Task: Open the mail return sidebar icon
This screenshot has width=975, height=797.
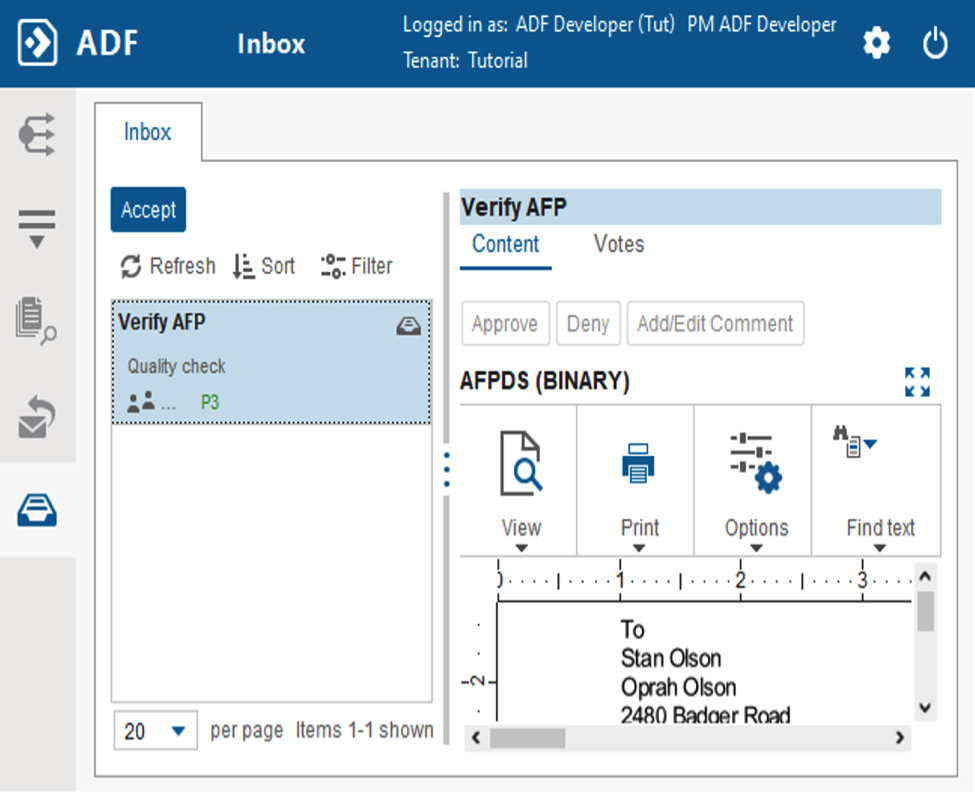Action: [x=37, y=417]
